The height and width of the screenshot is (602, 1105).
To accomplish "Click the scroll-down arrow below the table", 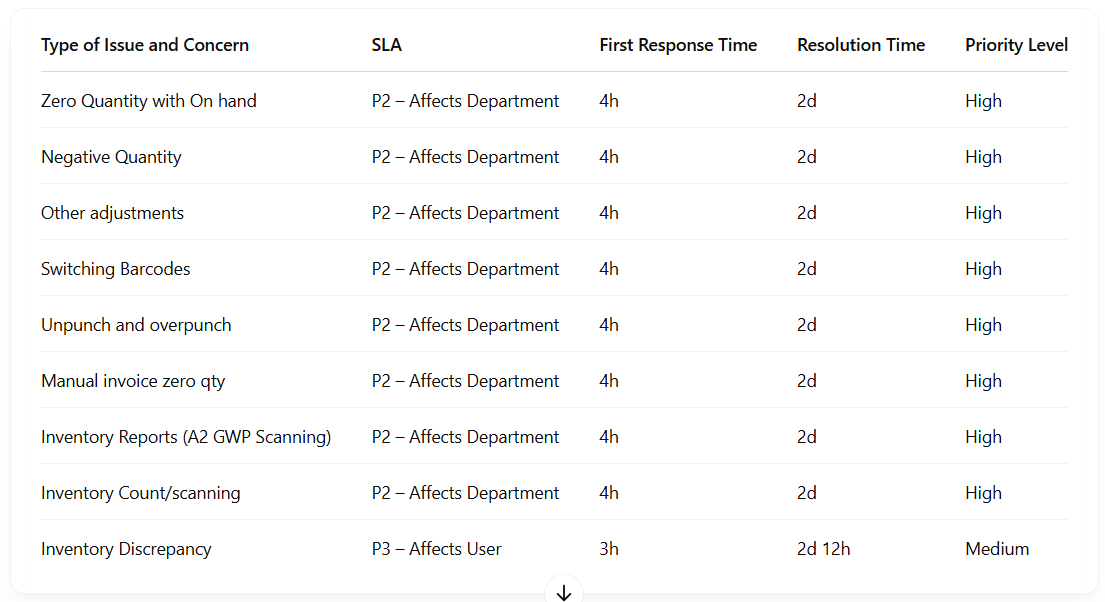I will click(563, 593).
